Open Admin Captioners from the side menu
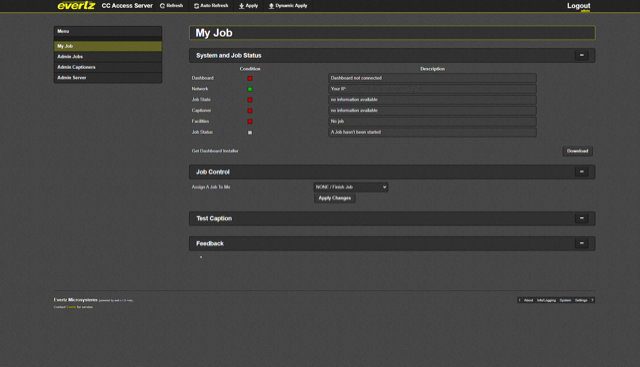Screen dimensions: 640x367 click(108, 67)
